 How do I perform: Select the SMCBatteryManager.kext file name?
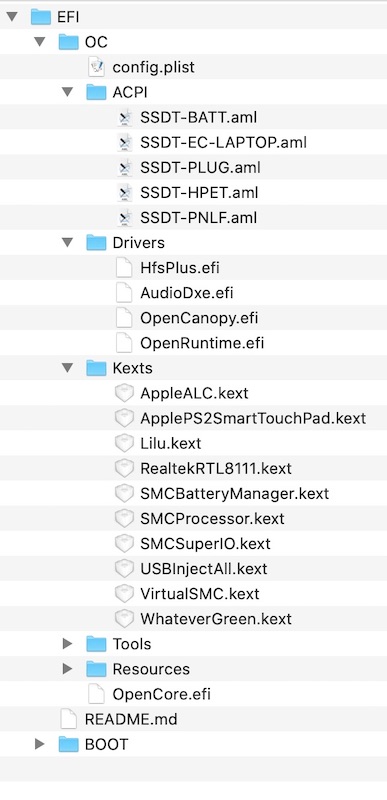point(235,493)
